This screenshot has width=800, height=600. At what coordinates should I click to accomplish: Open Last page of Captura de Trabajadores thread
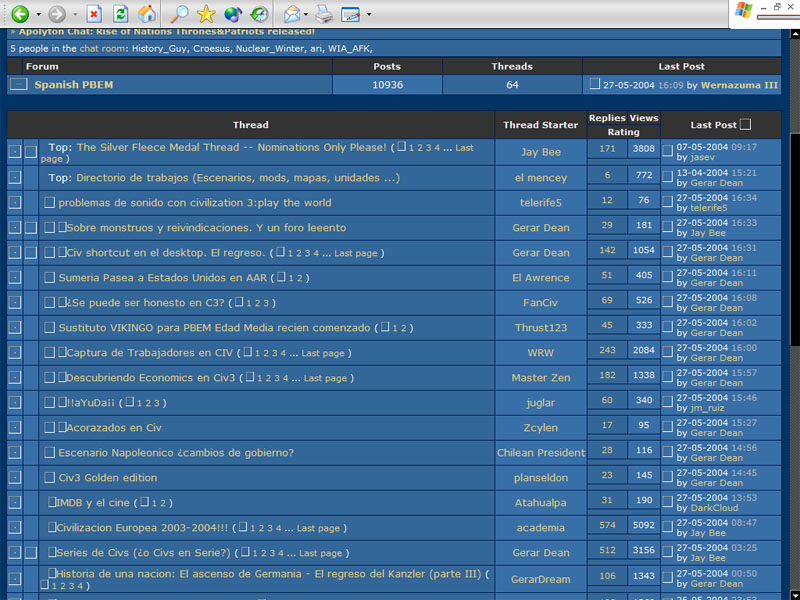coord(323,353)
